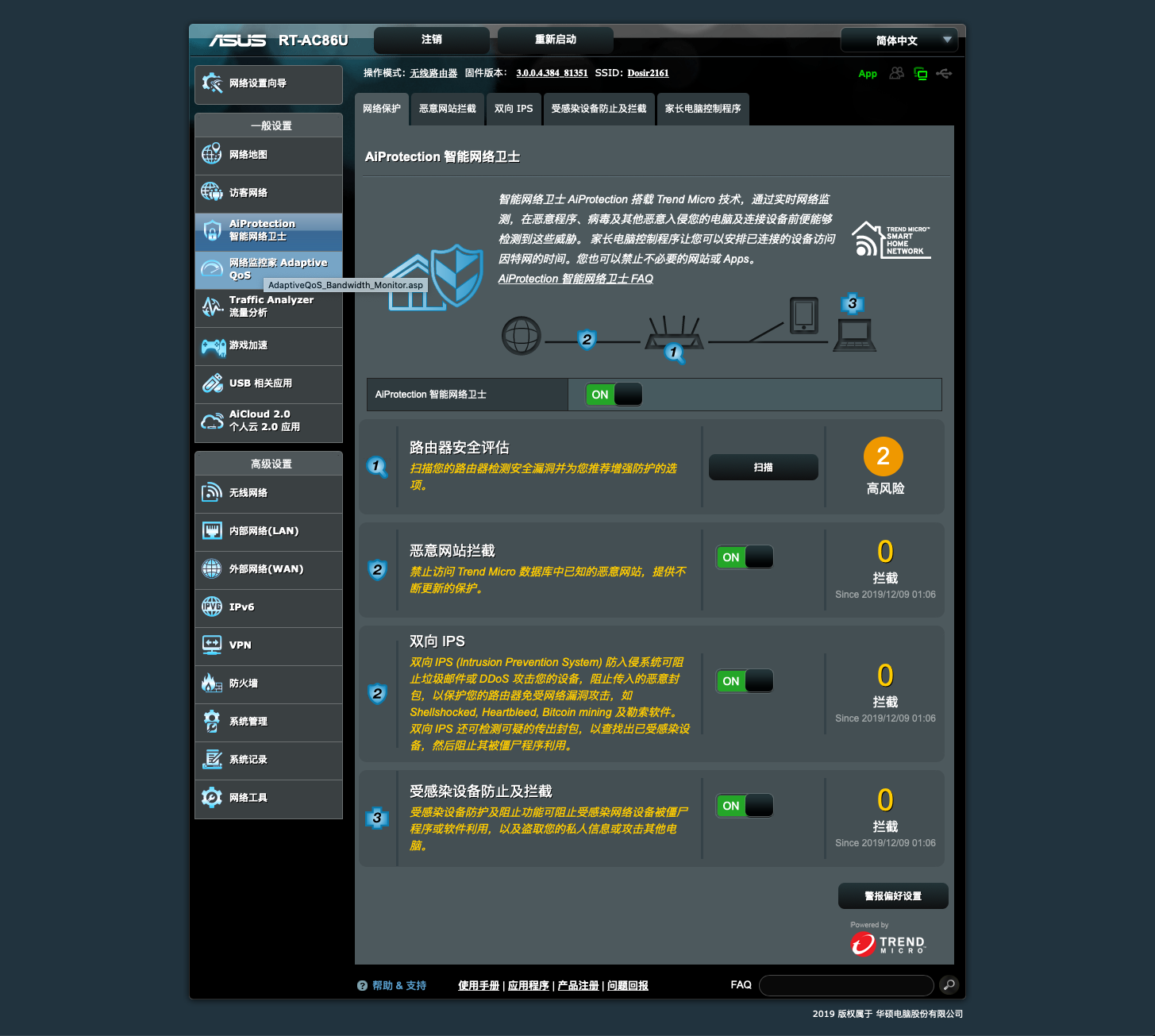Switch to 双向 IPS tab
Viewport: 1155px width, 1036px height.
click(x=514, y=109)
